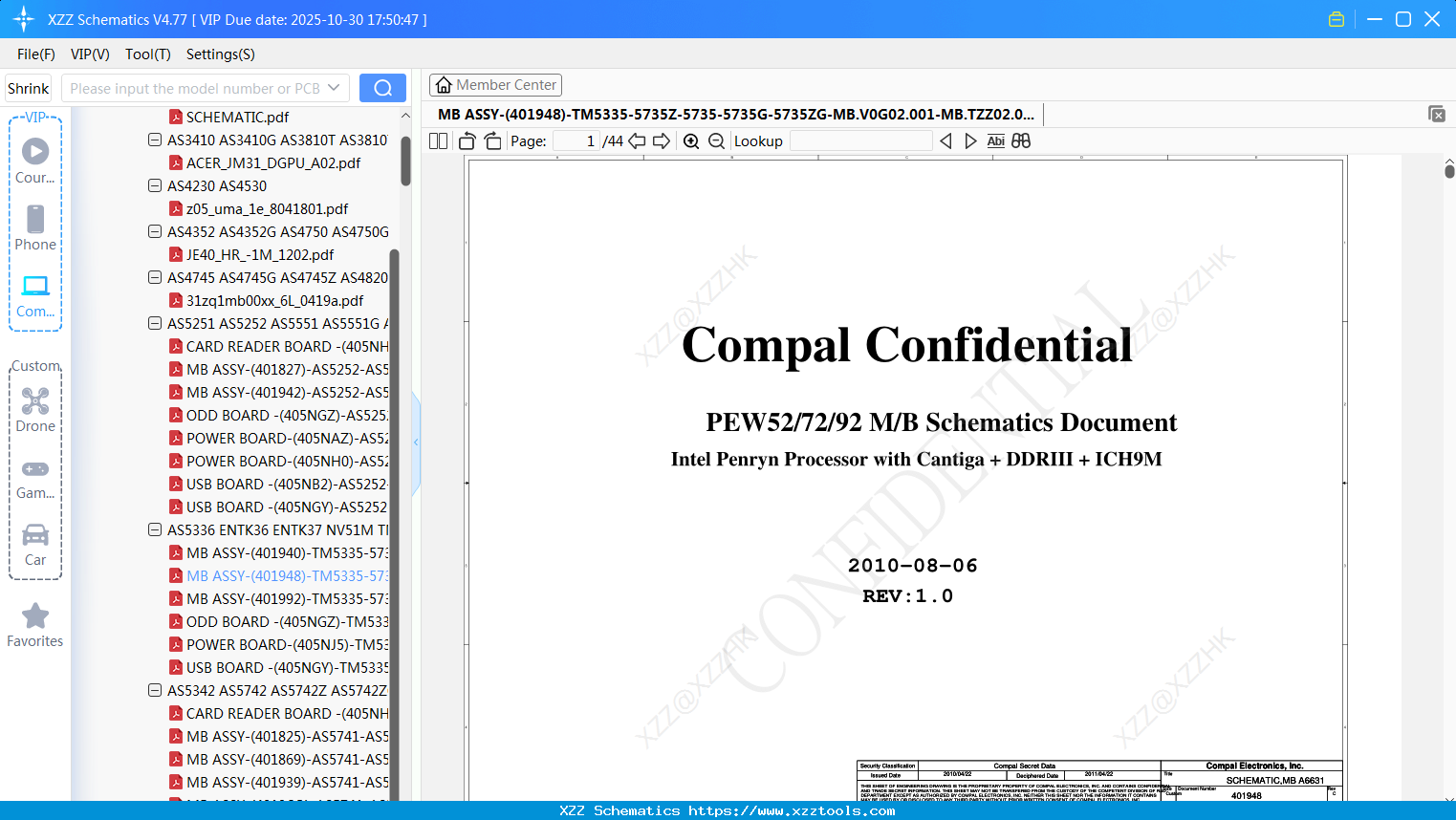Click the Shrink button

click(x=29, y=88)
